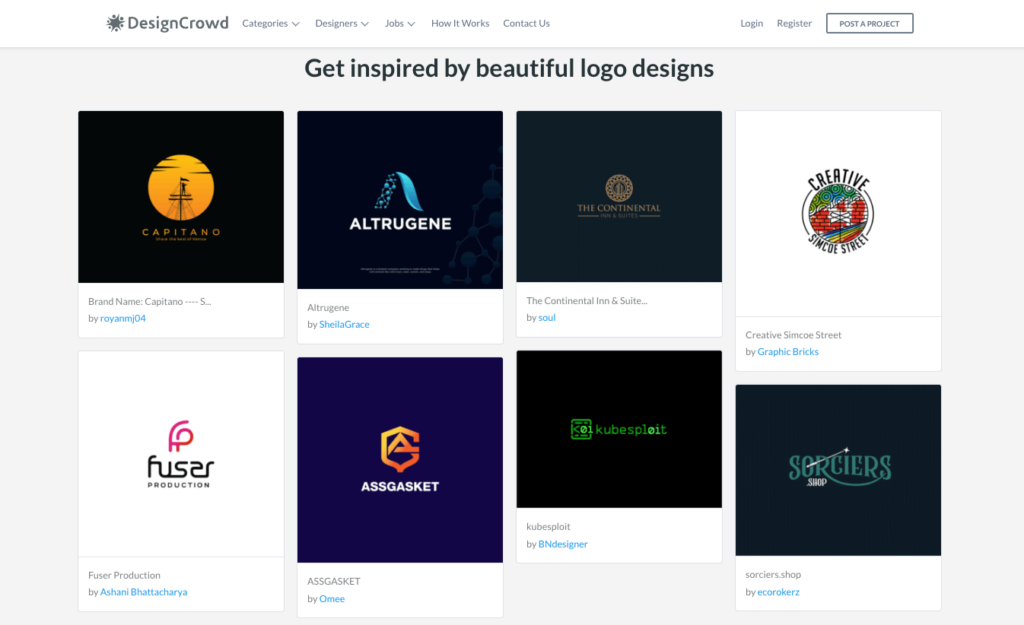Click the 'sorciers.shop' caption text
1024x625 pixels.
tap(773, 574)
